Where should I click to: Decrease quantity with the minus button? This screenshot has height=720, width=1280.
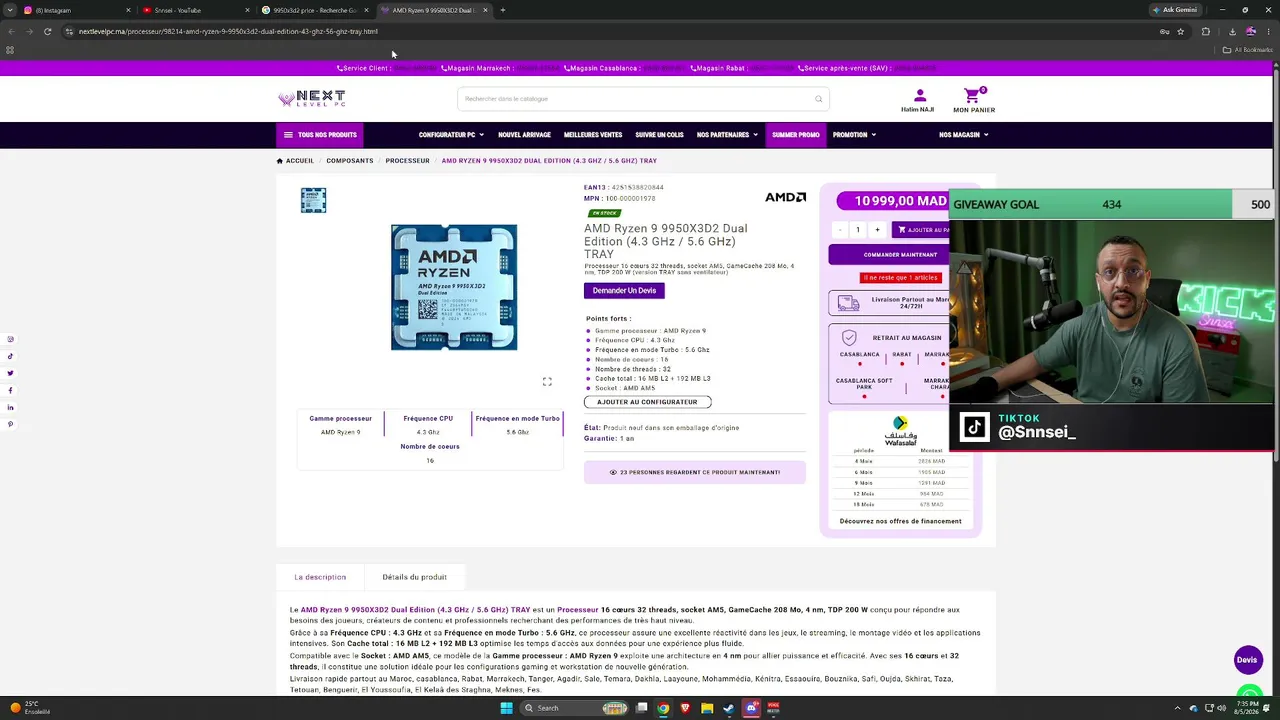click(839, 230)
